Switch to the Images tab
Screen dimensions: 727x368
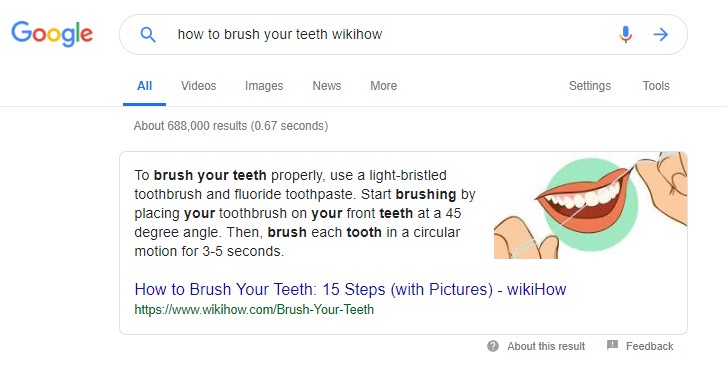point(264,86)
